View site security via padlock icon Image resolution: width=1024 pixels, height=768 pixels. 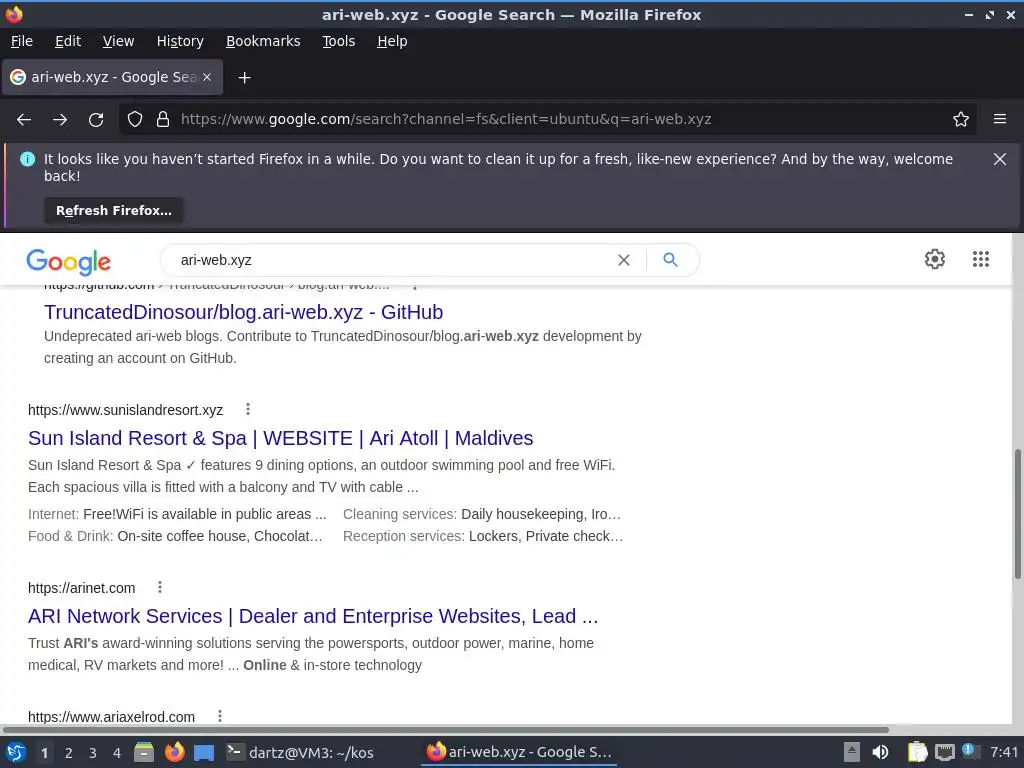pyautogui.click(x=163, y=120)
